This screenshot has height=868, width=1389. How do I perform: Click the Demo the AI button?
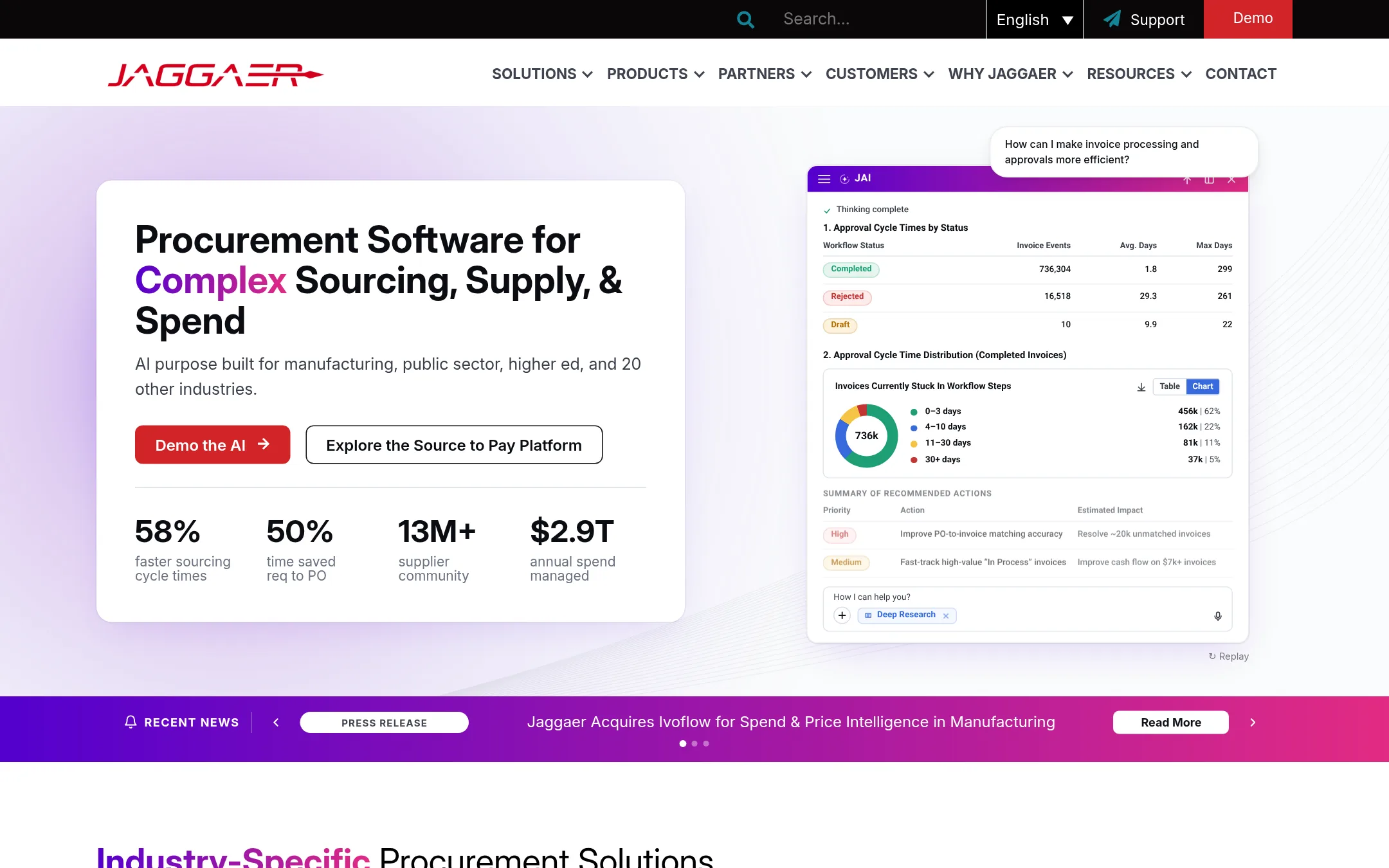[212, 444]
